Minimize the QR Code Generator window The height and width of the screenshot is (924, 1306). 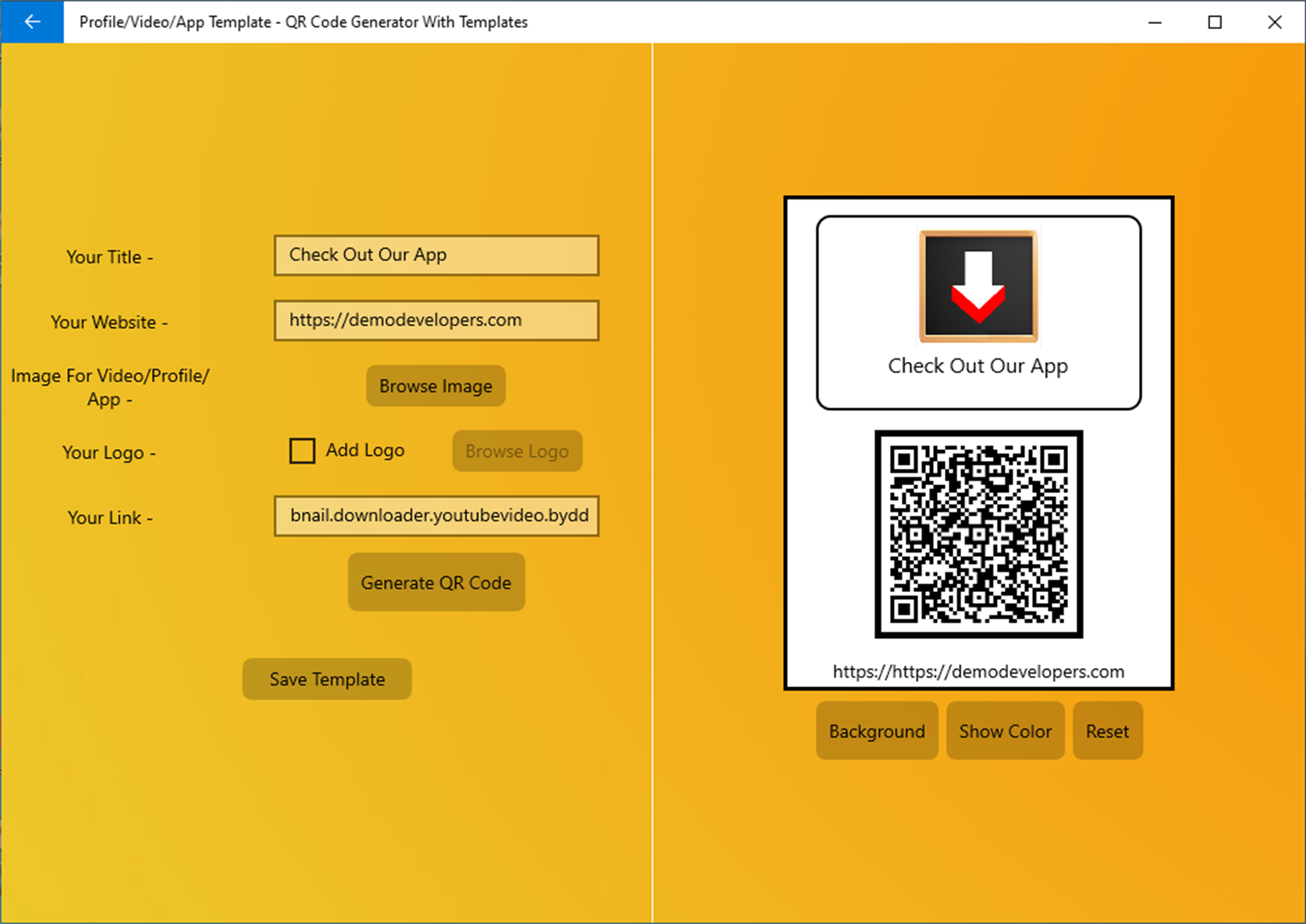tap(1155, 22)
